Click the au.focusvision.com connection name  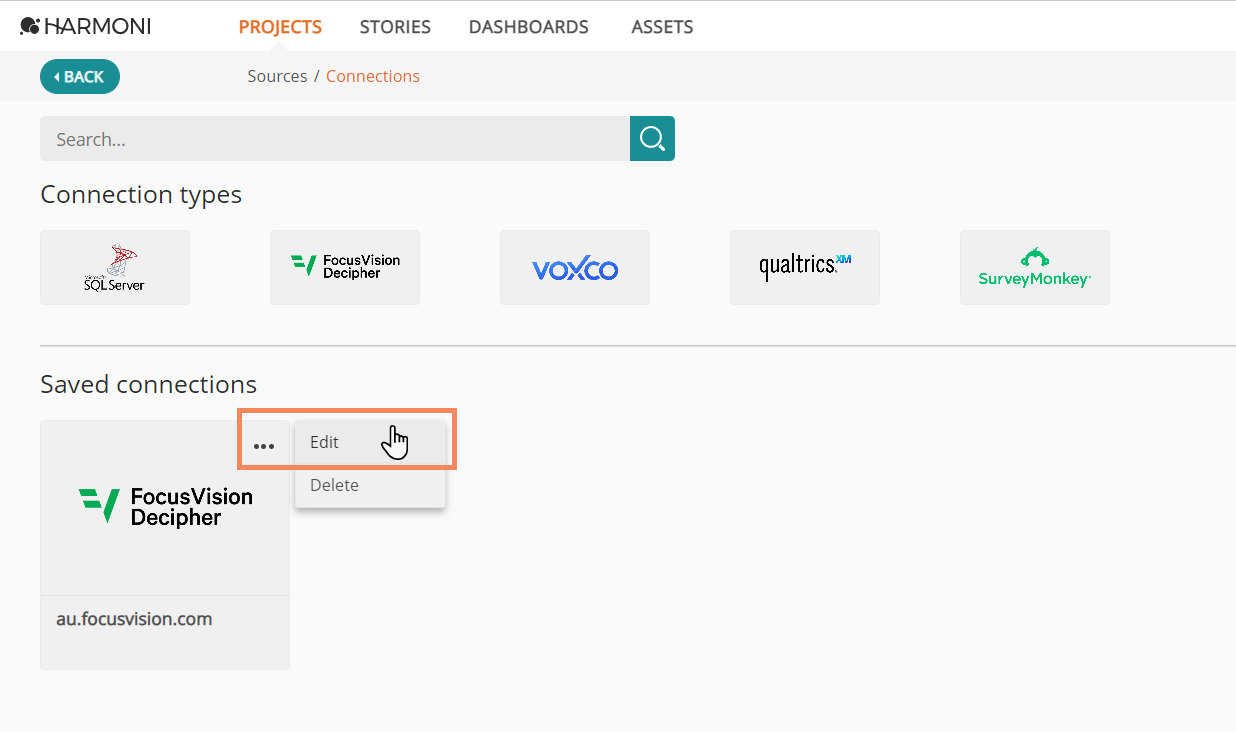coord(134,619)
